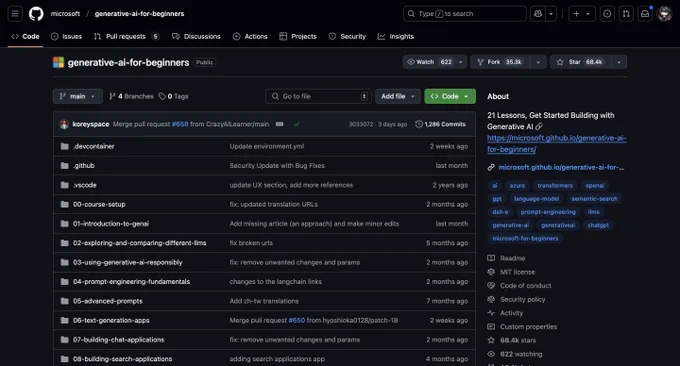The height and width of the screenshot is (366, 680).
Task: Click the koreyspace commit author avatar
Action: point(65,124)
